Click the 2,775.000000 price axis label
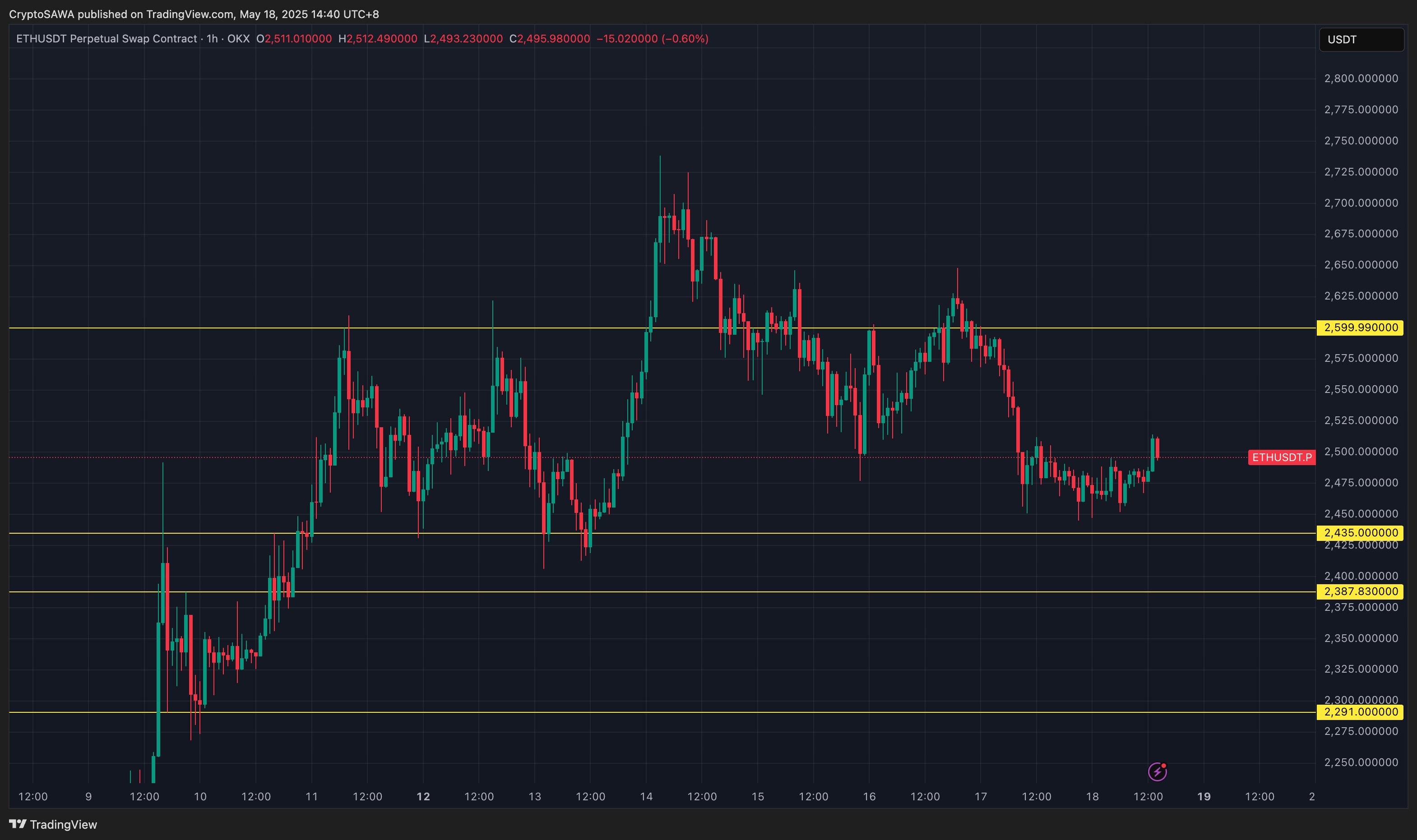 1361,109
